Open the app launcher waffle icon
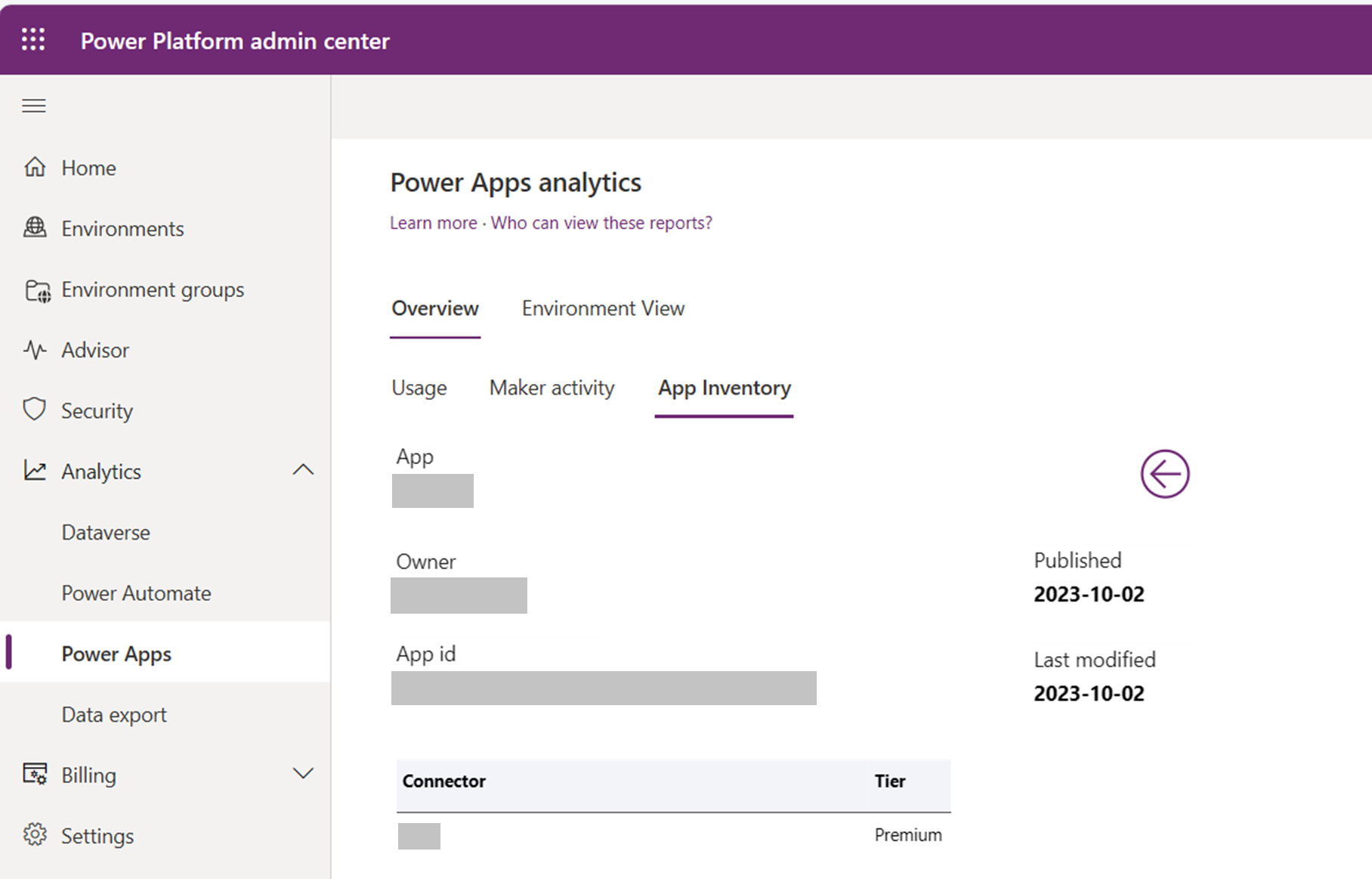This screenshot has height=879, width=1372. [33, 39]
